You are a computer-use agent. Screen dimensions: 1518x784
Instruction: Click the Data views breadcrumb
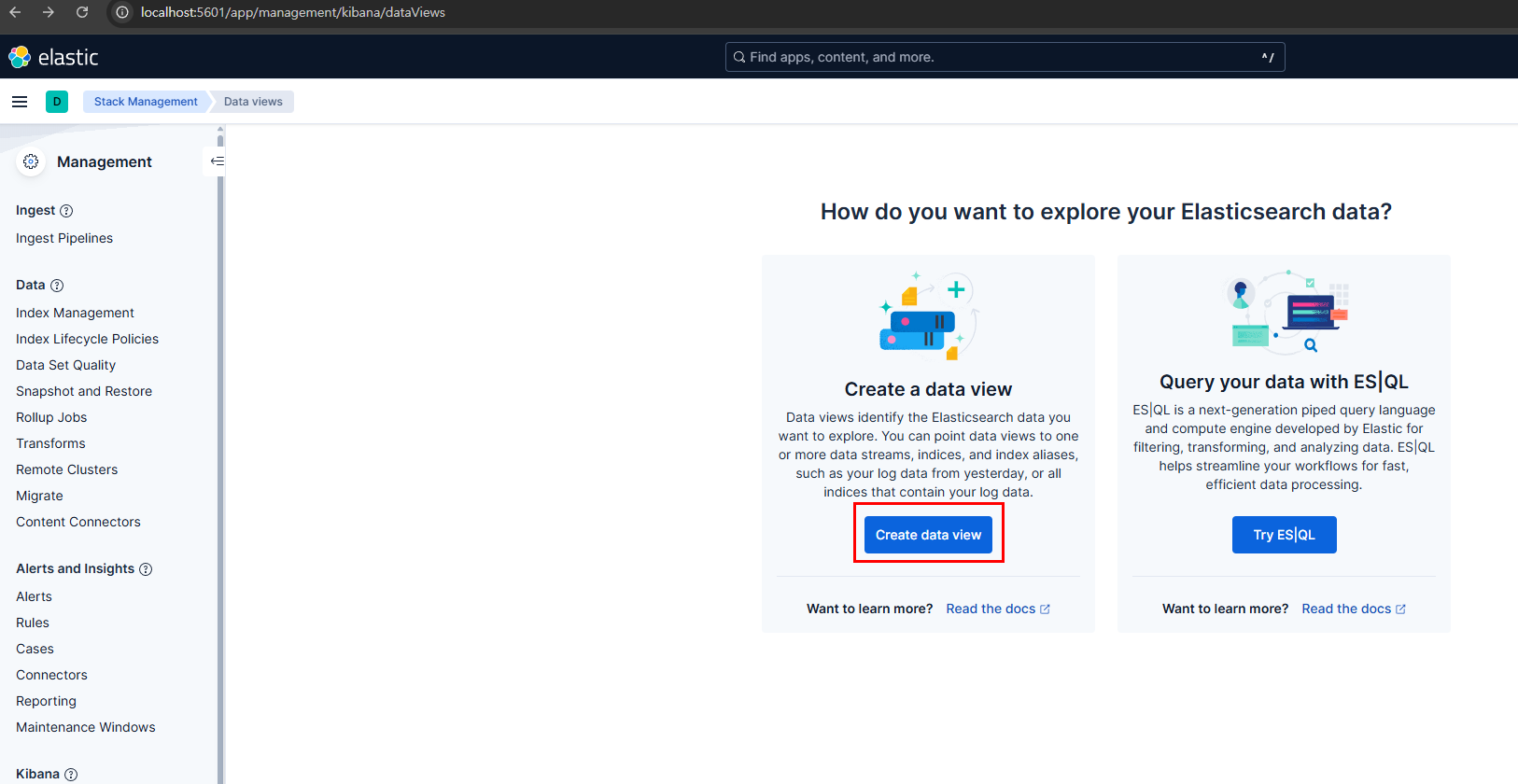253,102
